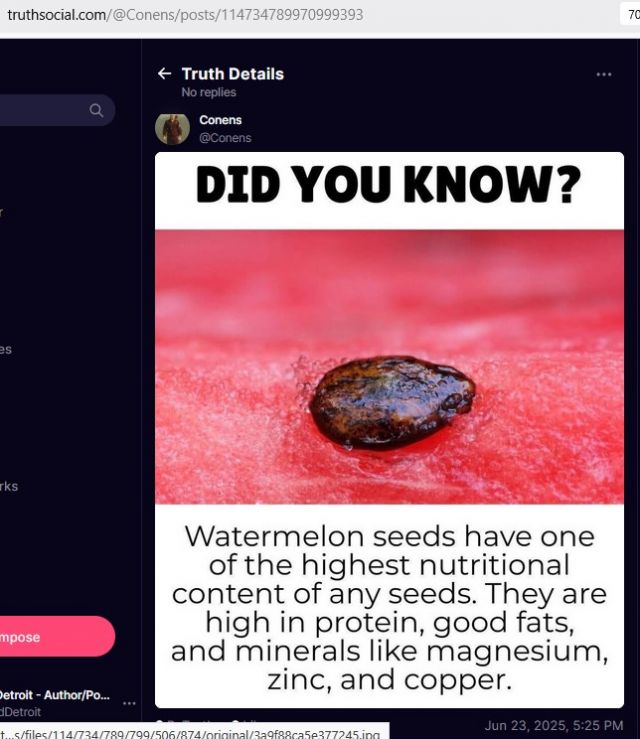Open the Conens display name link
Viewport: 640px width, 739px height.
pos(220,120)
